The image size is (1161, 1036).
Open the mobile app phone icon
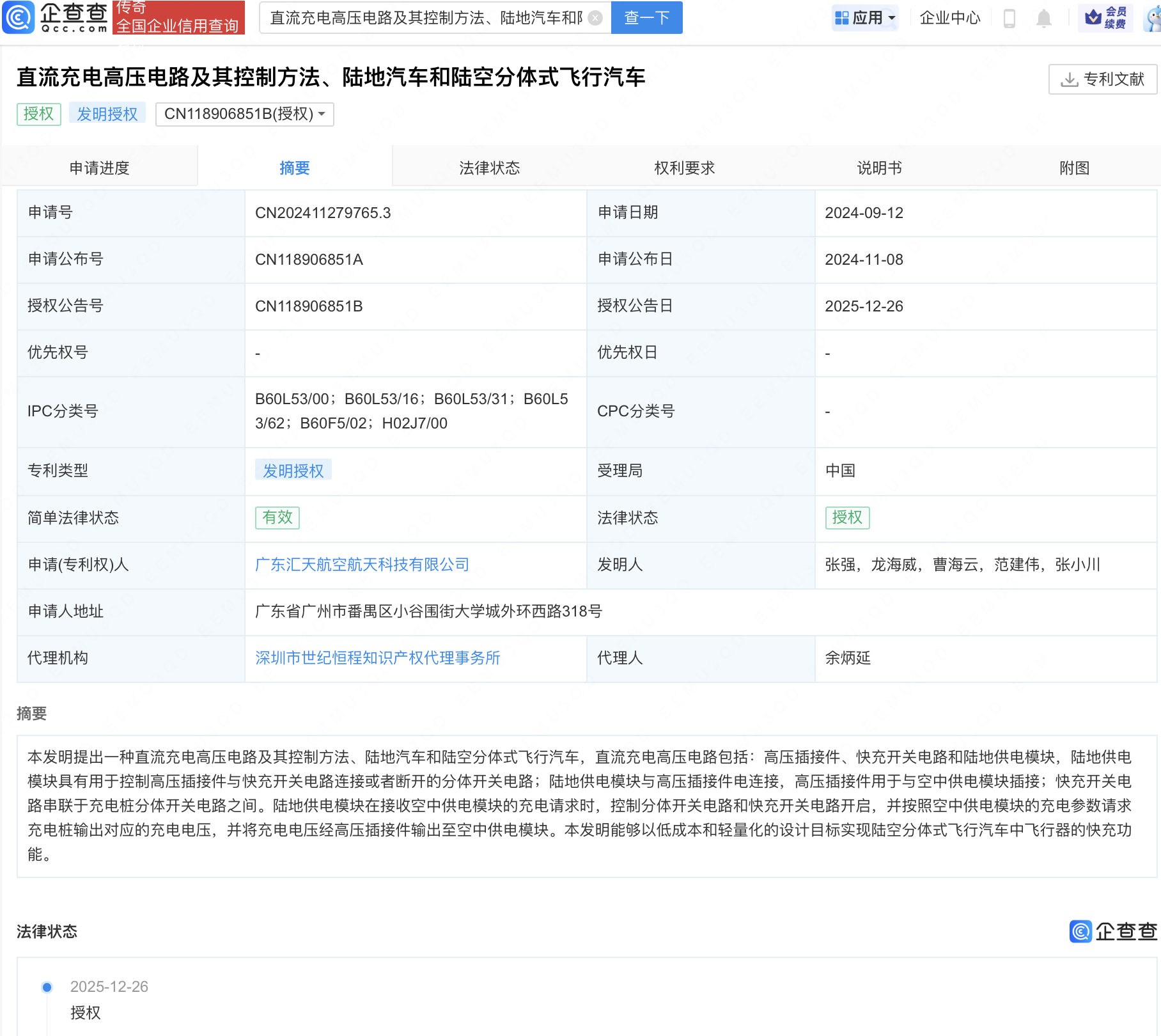(1009, 18)
